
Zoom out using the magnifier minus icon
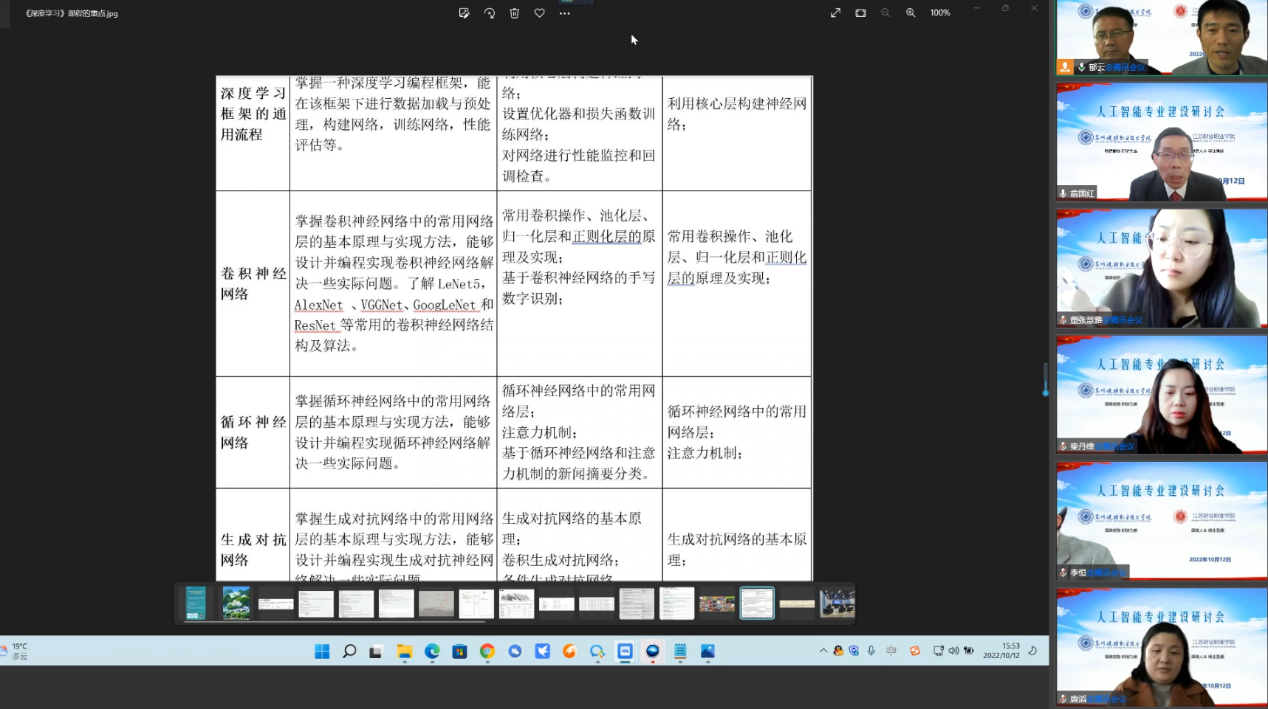pyautogui.click(x=885, y=13)
